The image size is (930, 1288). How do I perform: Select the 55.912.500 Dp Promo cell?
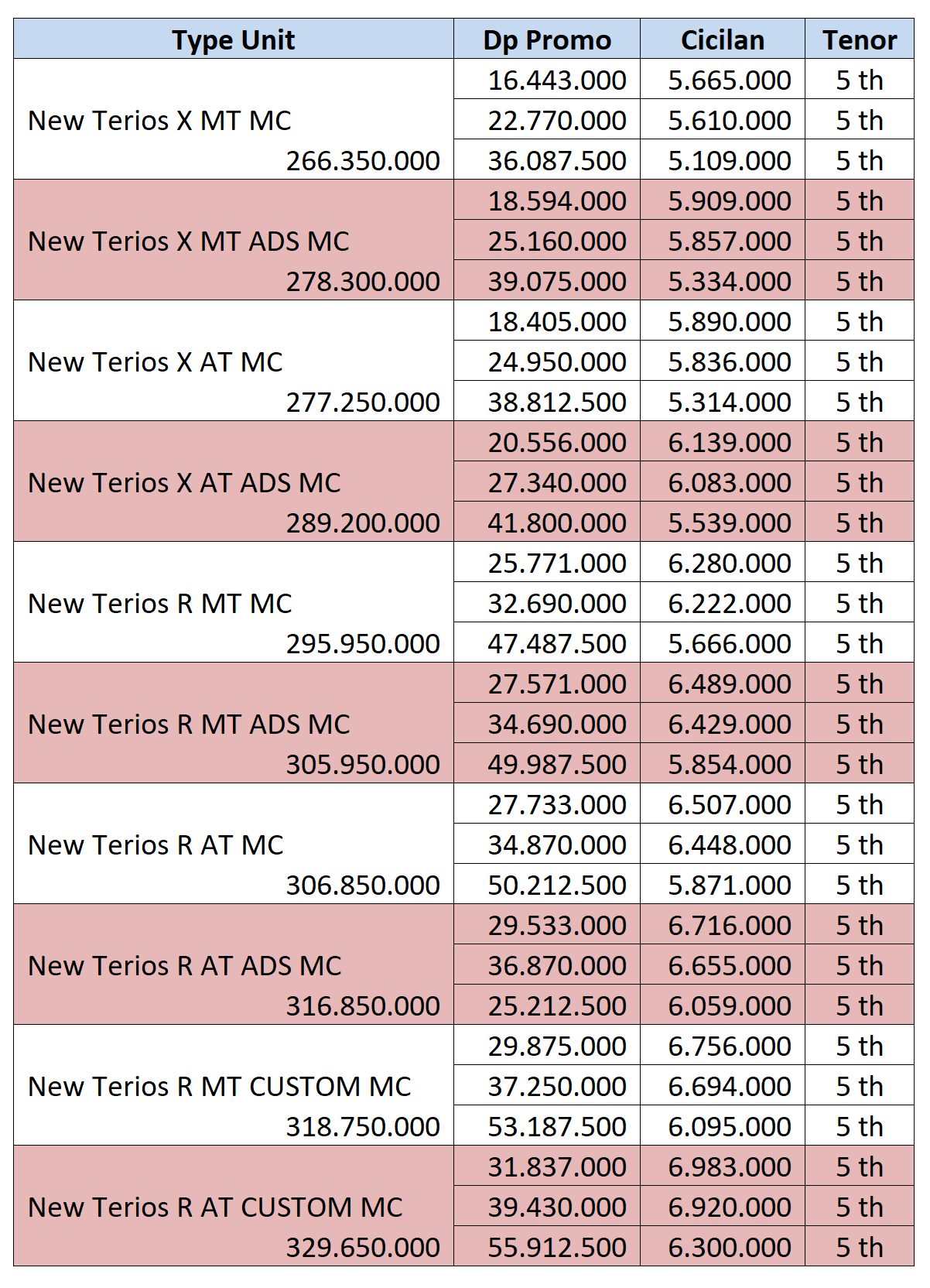tap(557, 1247)
